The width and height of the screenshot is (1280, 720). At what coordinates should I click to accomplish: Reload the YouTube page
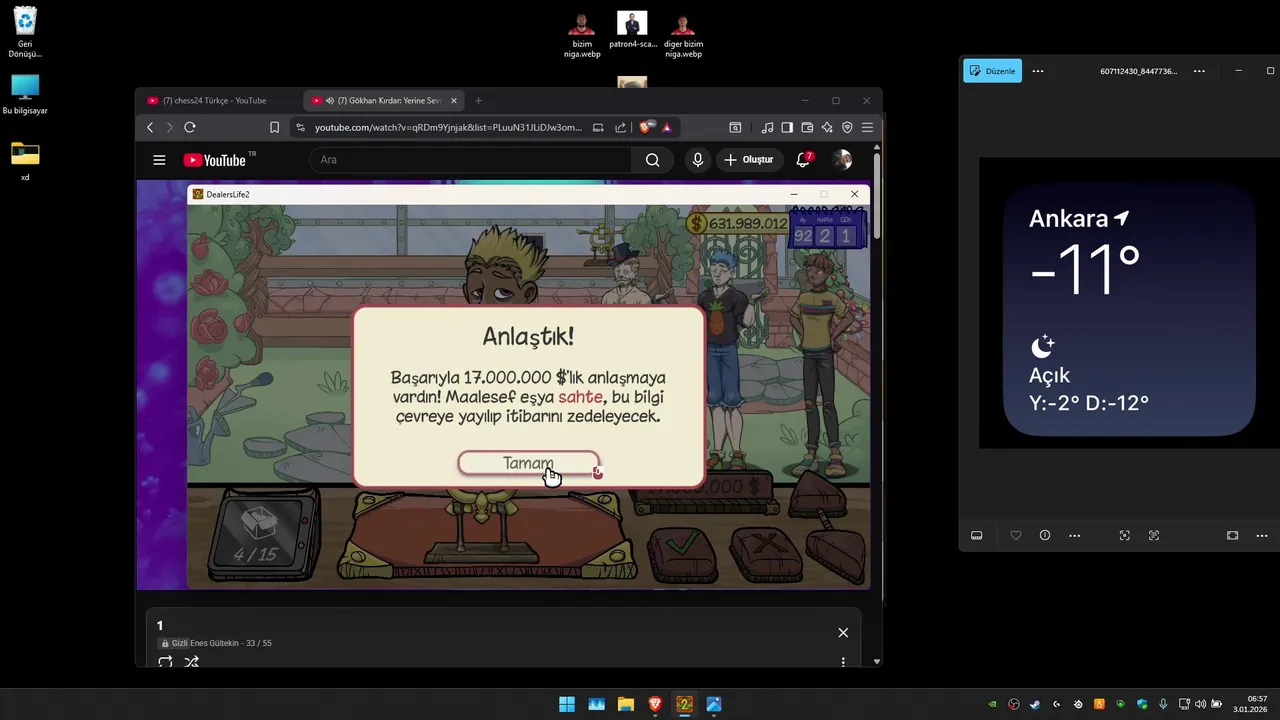(x=189, y=128)
